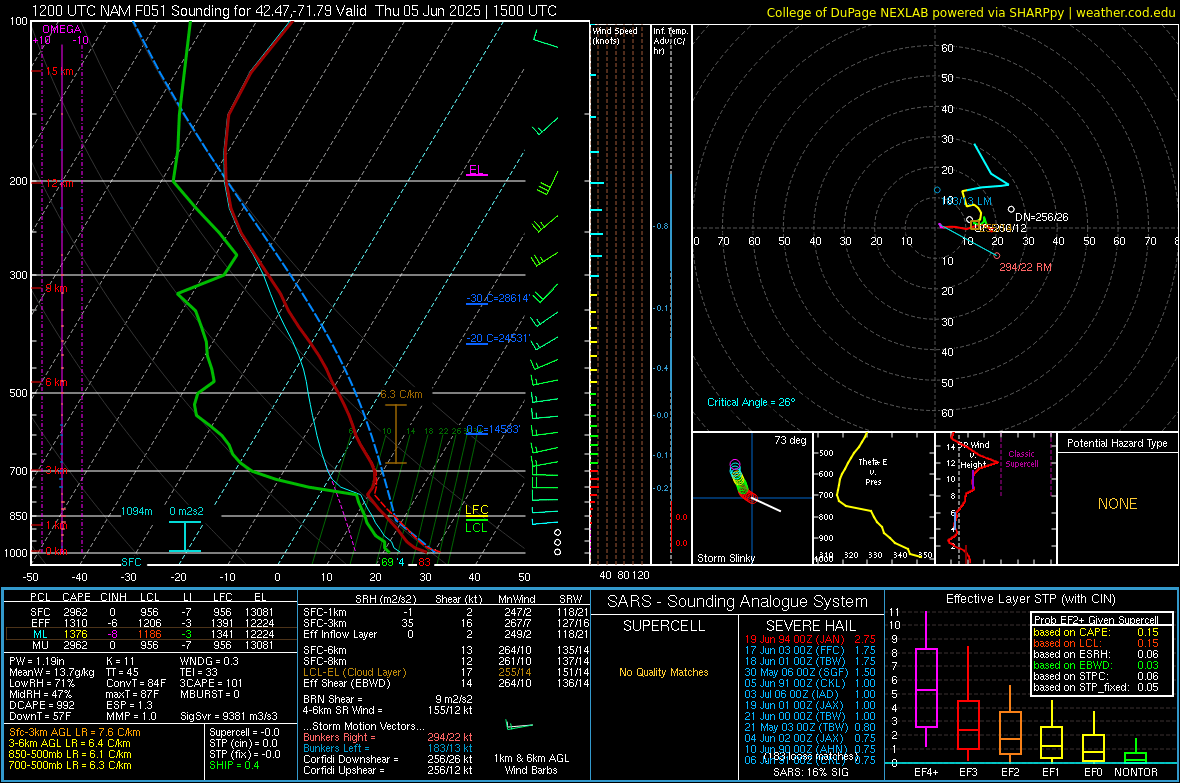This screenshot has height=783, width=1180.
Task: Click the based on CAPE probability row
Action: (x=1096, y=632)
